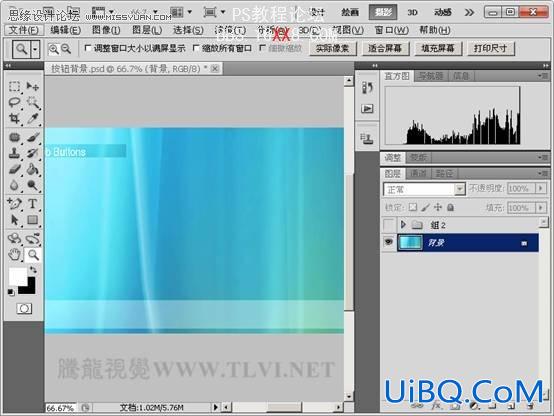Select the Brush tool
The height and width of the screenshot is (416, 554).
[x=33, y=137]
